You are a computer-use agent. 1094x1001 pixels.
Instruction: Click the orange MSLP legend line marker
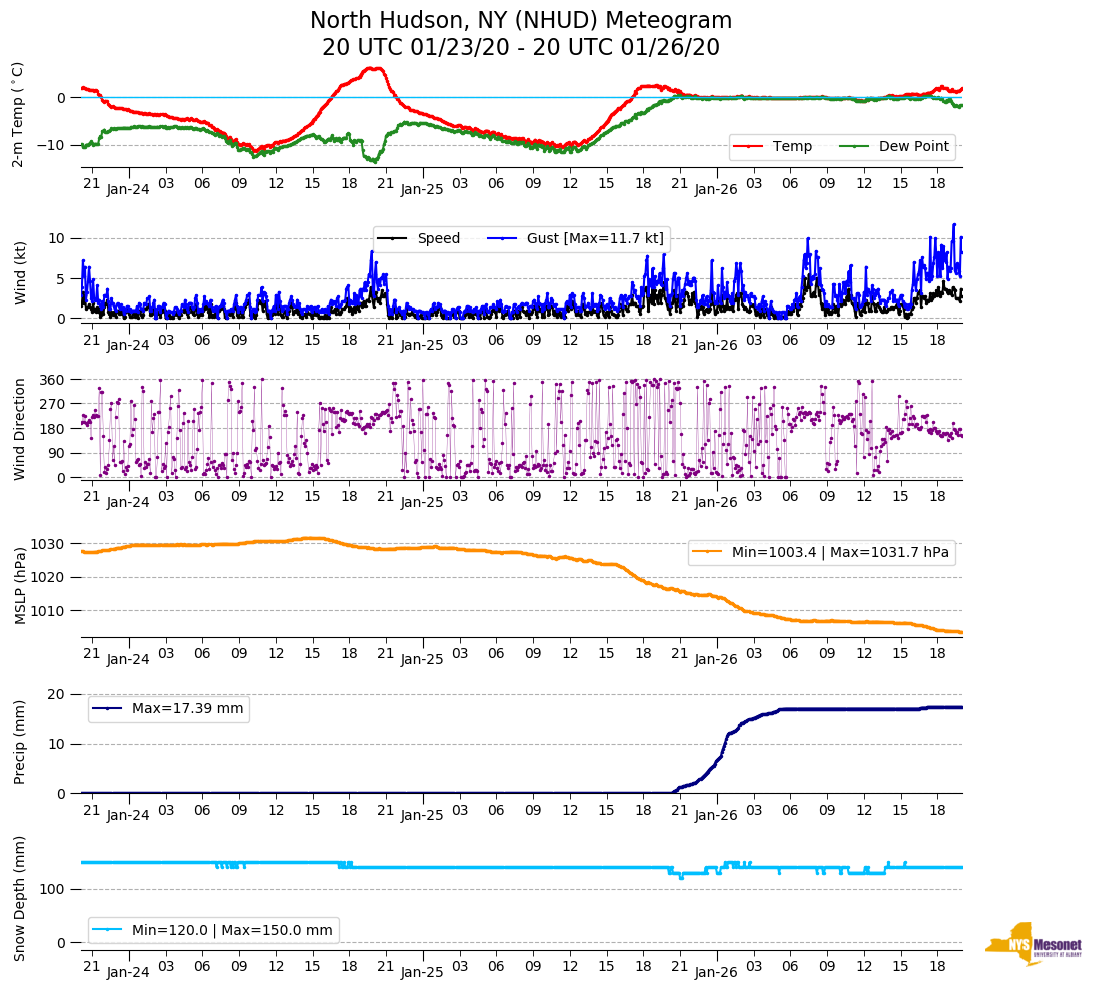pyautogui.click(x=708, y=552)
